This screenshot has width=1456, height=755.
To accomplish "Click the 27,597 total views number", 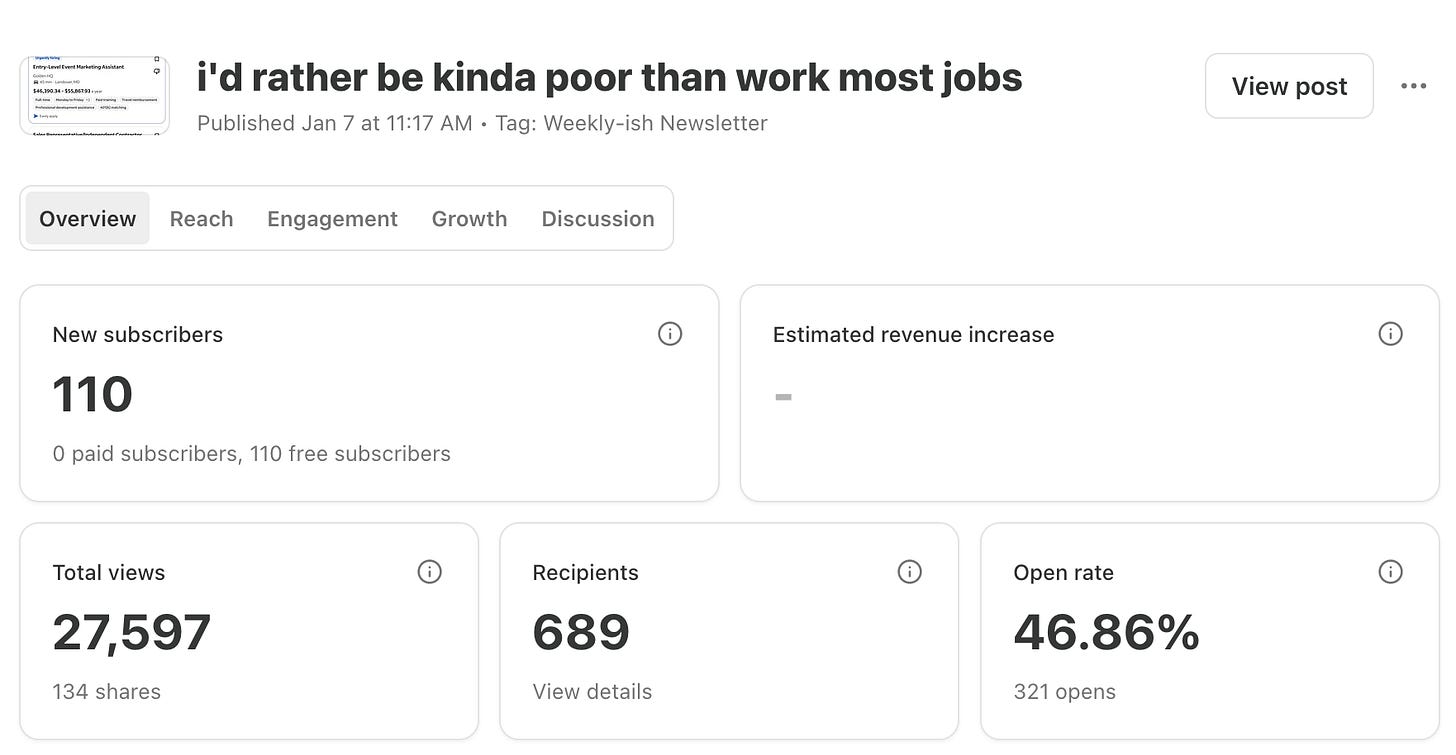I will pos(132,632).
